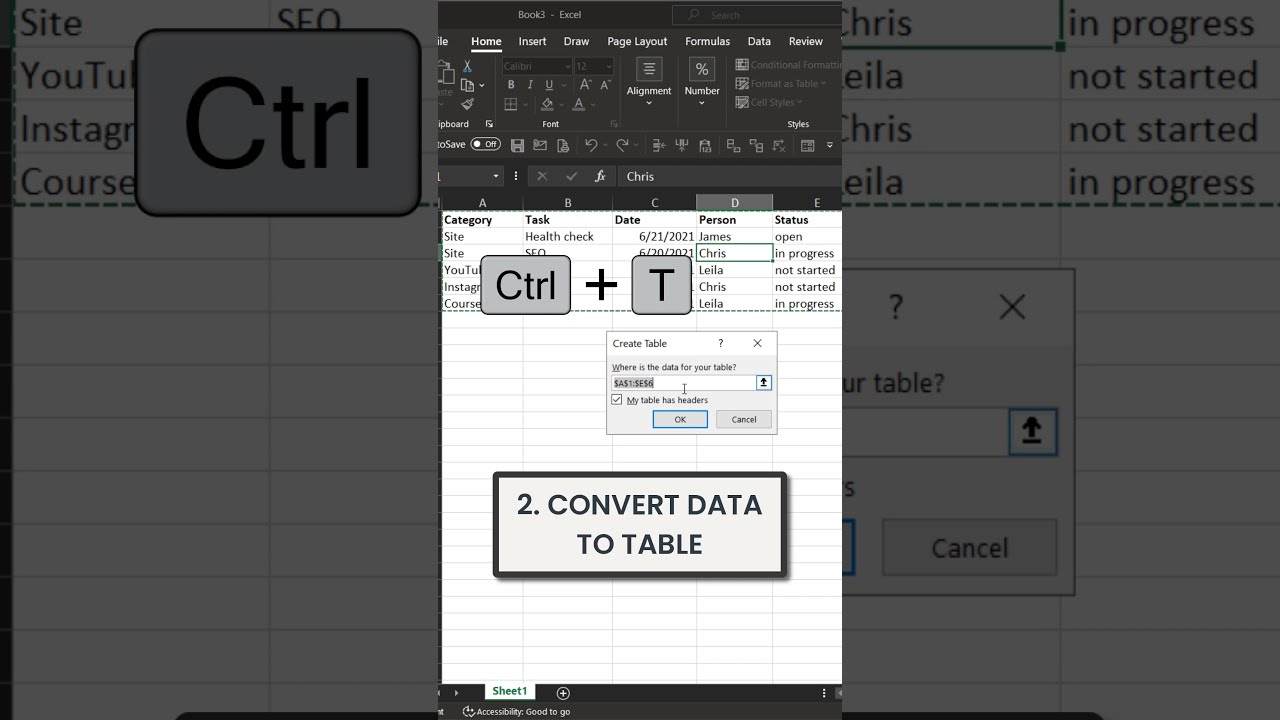Image resolution: width=1280 pixels, height=720 pixels.
Task: Switch to the Home ribbon tab
Action: [486, 41]
